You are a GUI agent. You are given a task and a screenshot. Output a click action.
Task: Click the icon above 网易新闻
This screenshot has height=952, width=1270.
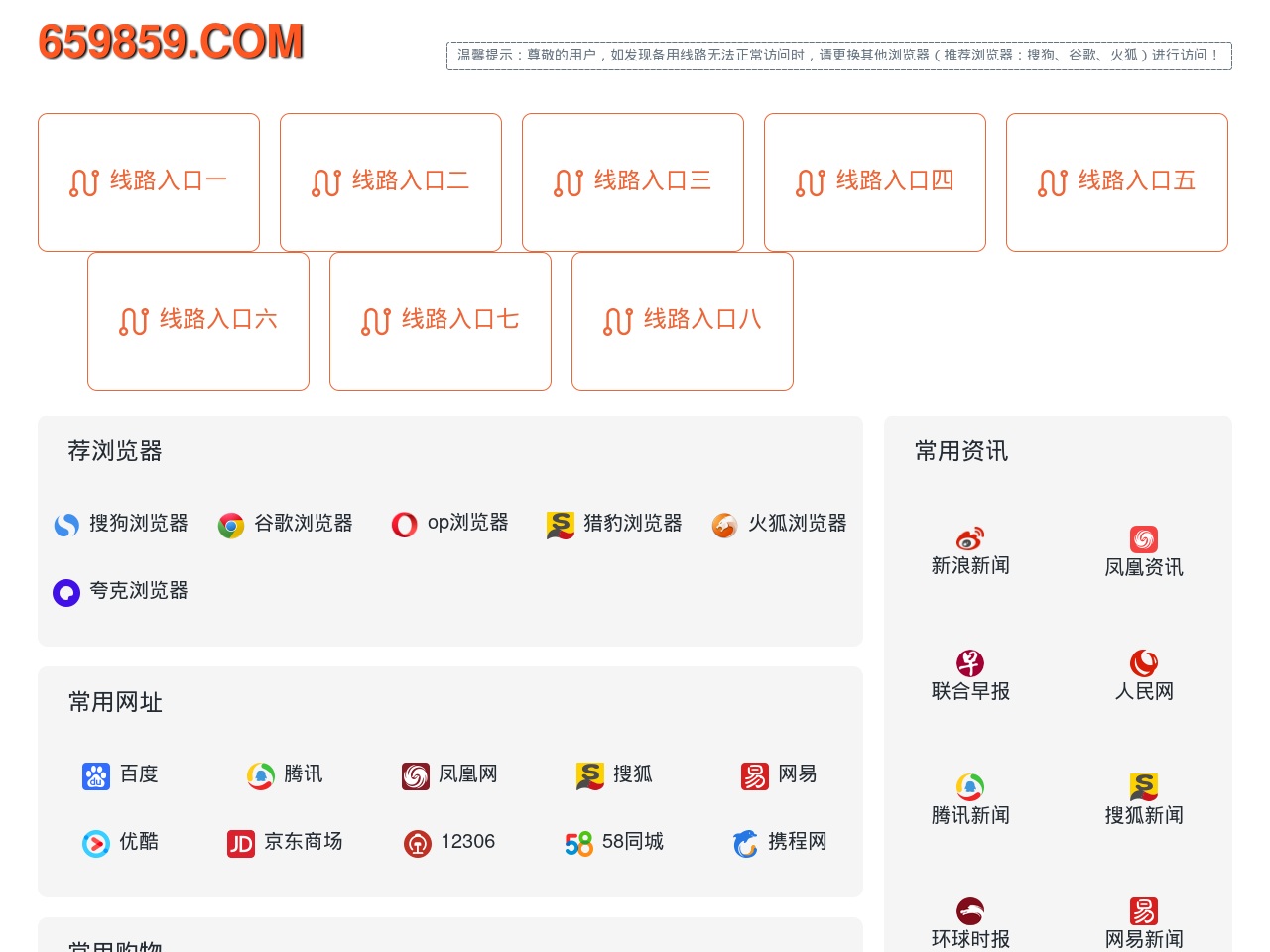click(x=1144, y=911)
